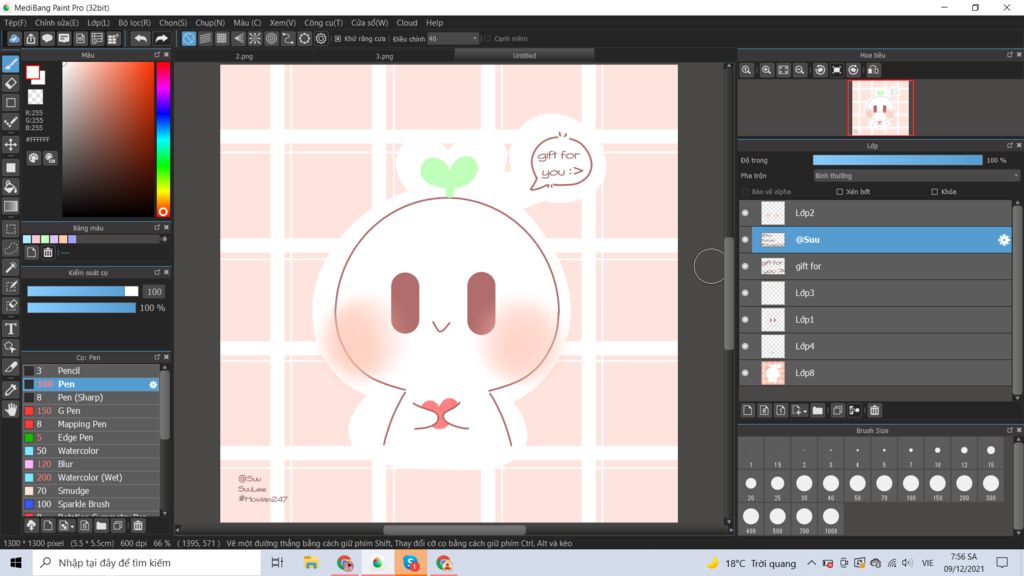Delete the current layer with the trash button

[874, 411]
